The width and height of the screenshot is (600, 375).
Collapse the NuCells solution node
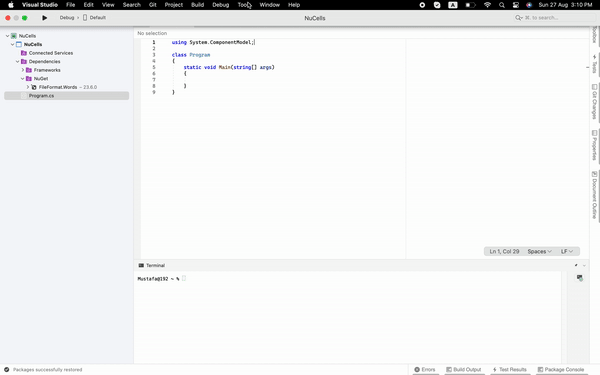(x=7, y=36)
